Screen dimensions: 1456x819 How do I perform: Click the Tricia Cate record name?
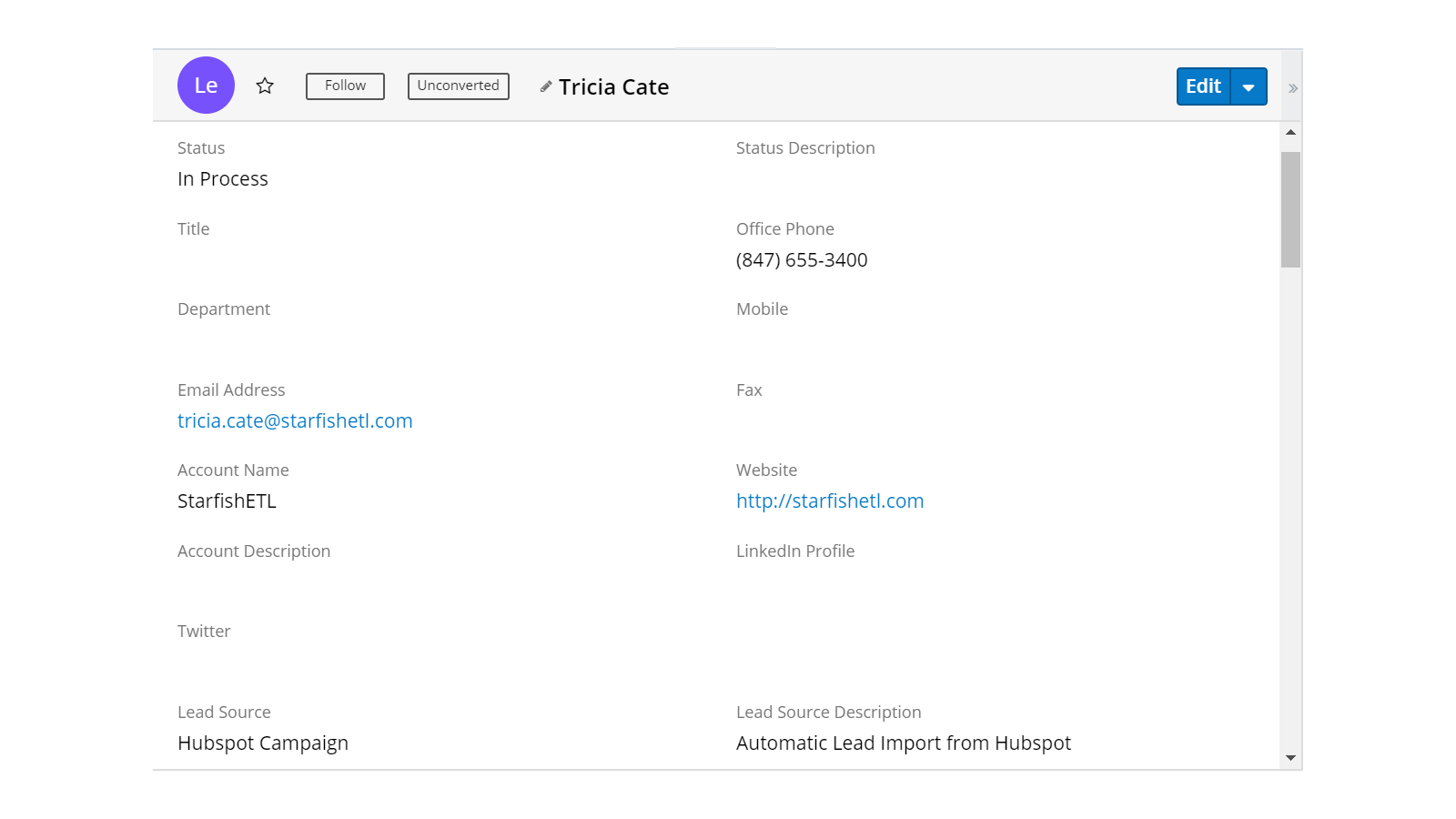(x=613, y=87)
